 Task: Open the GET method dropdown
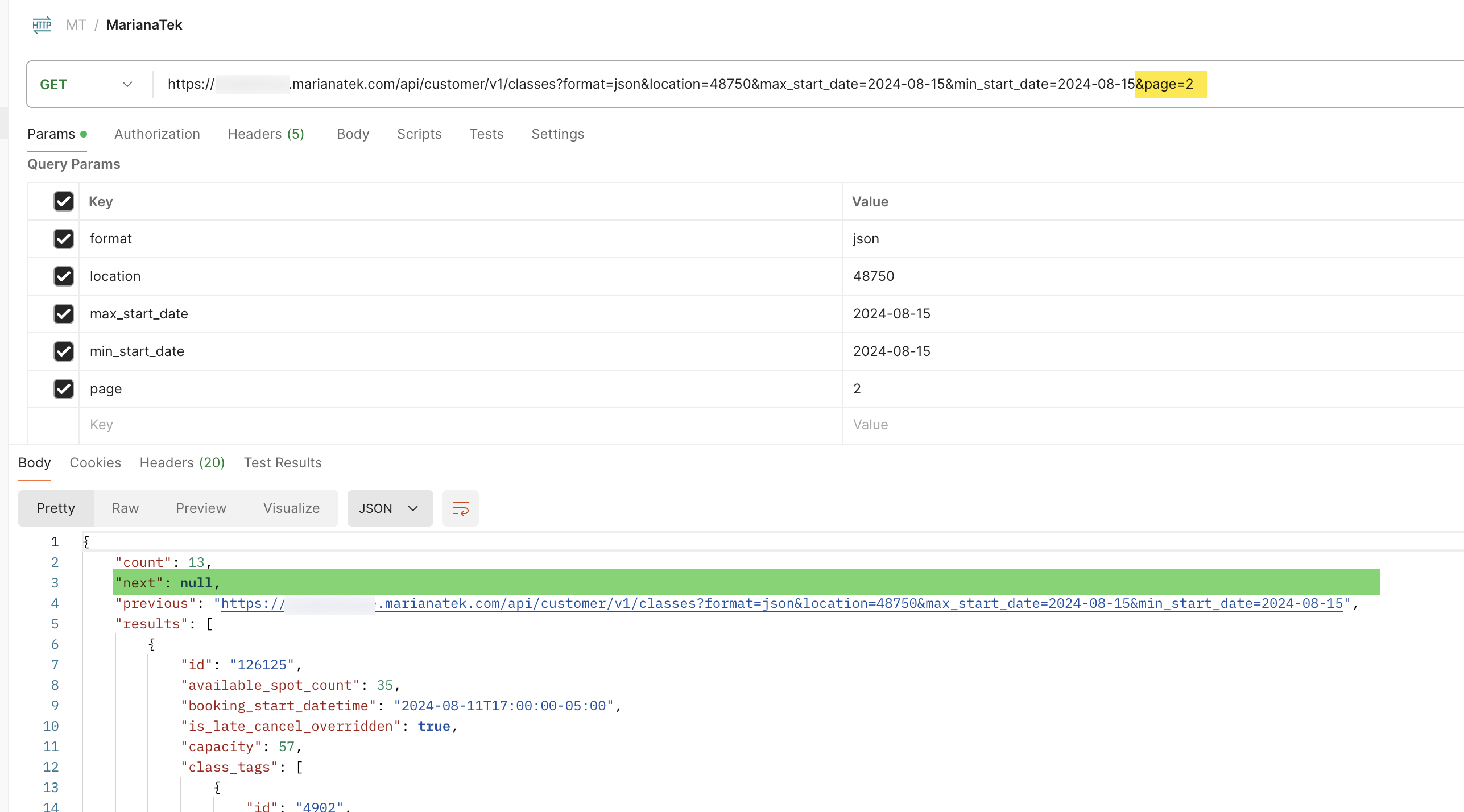click(86, 84)
